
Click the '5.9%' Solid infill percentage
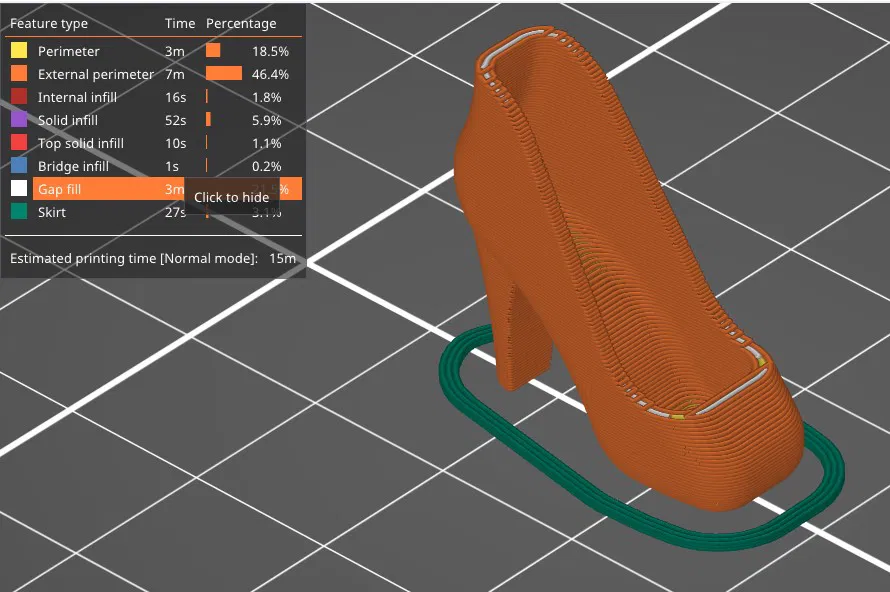[267, 120]
